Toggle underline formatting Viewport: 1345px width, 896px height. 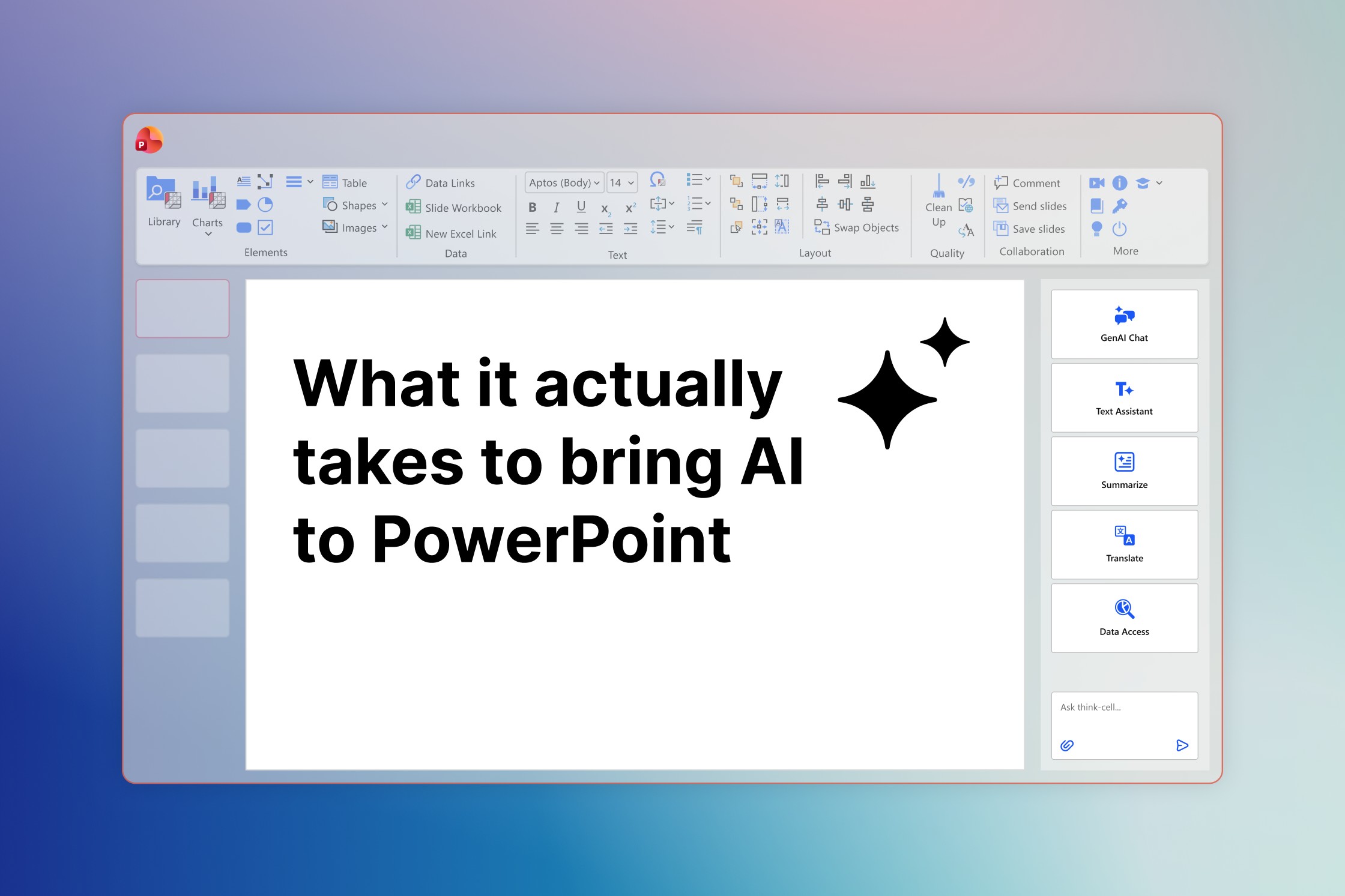click(581, 208)
